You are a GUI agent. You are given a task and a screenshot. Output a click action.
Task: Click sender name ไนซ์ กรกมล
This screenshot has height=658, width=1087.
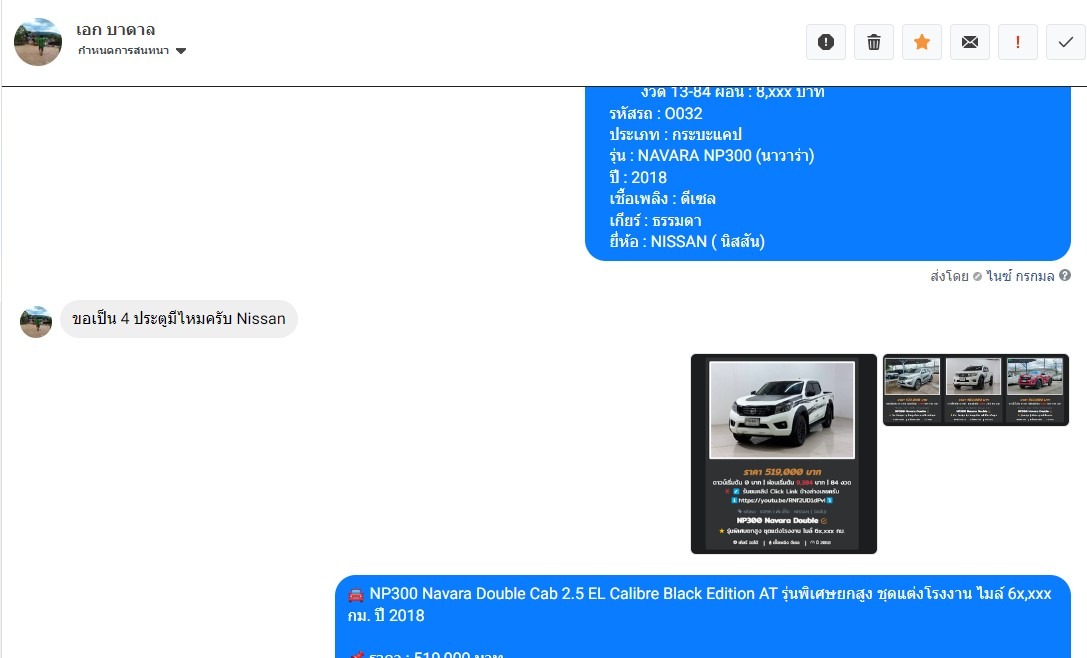pos(1020,276)
